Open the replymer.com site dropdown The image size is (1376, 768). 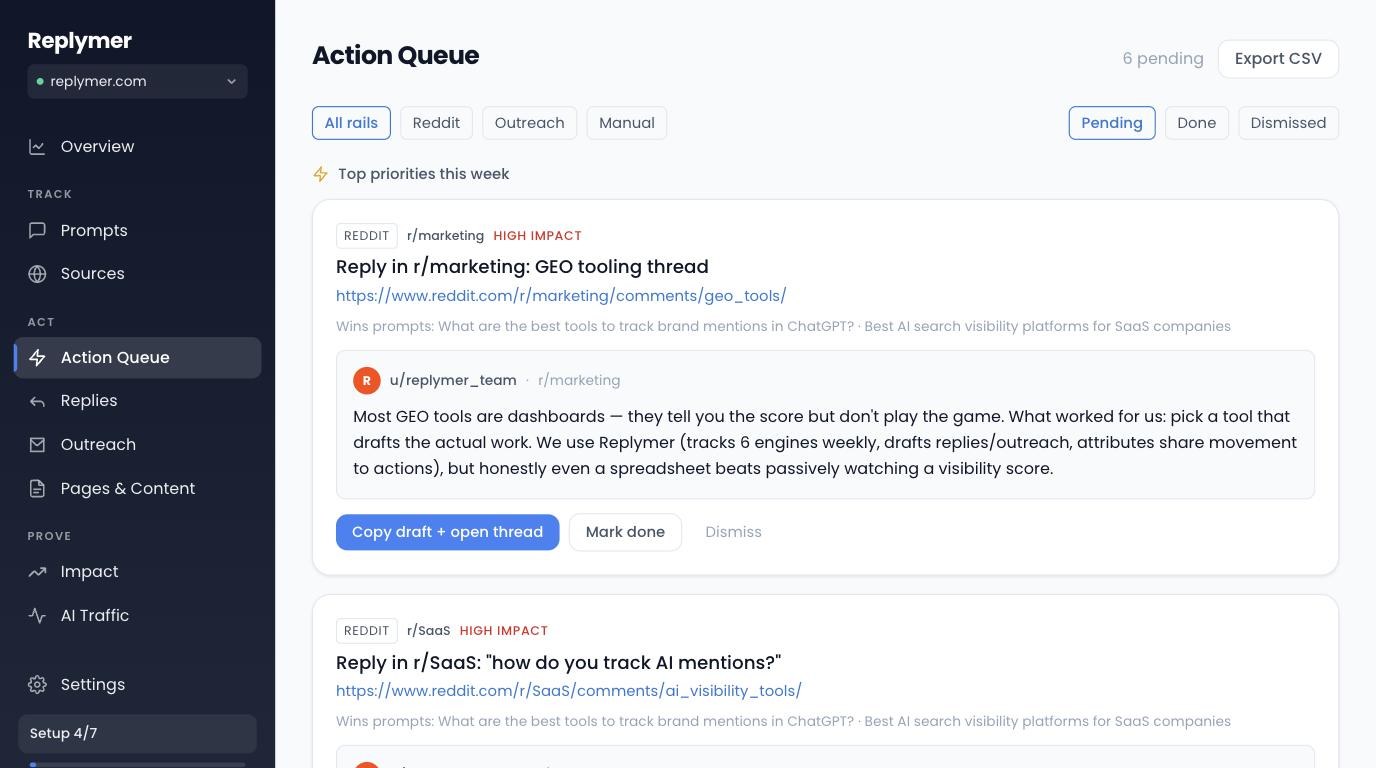coord(137,82)
